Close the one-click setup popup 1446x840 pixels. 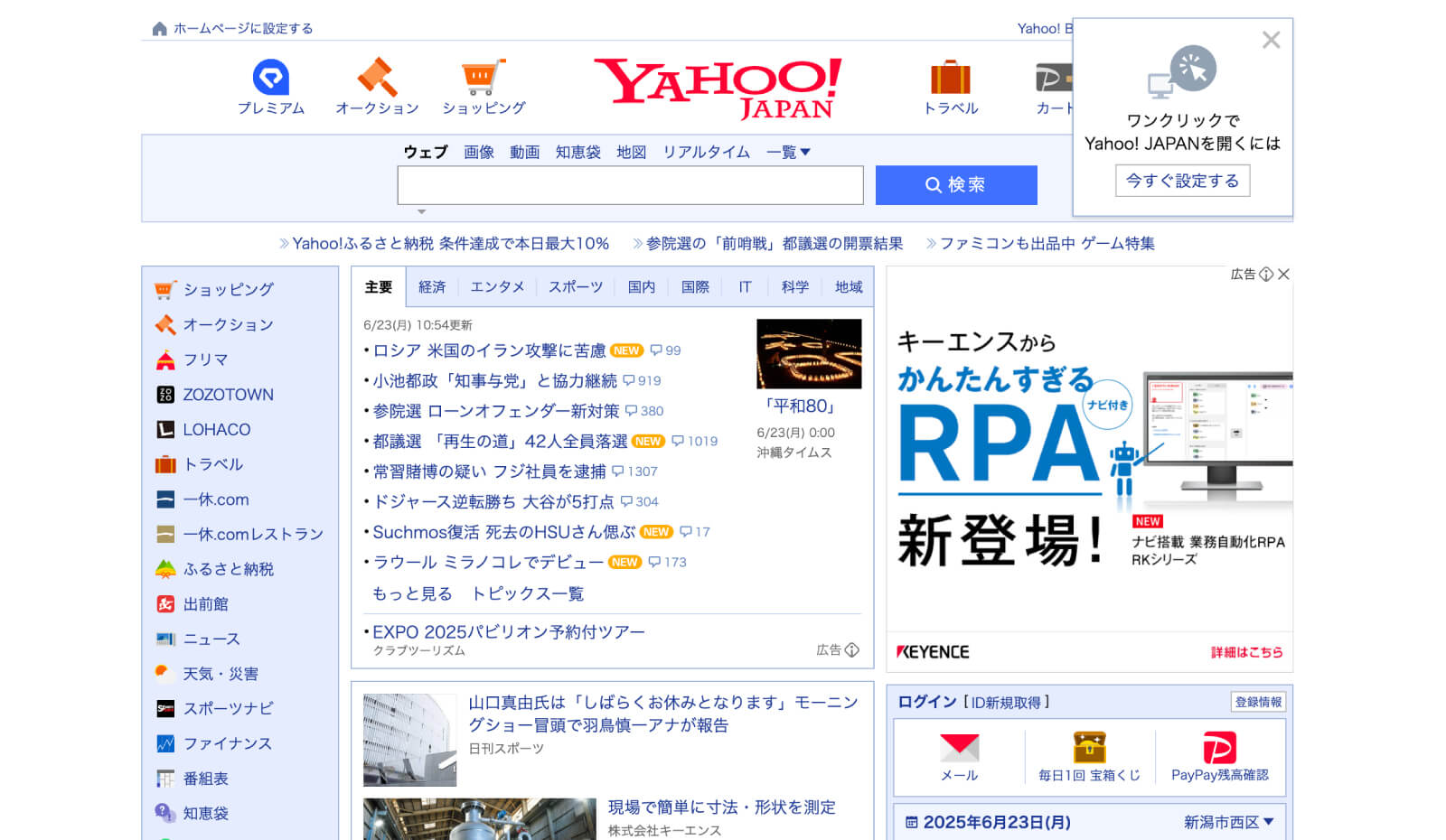[1271, 40]
